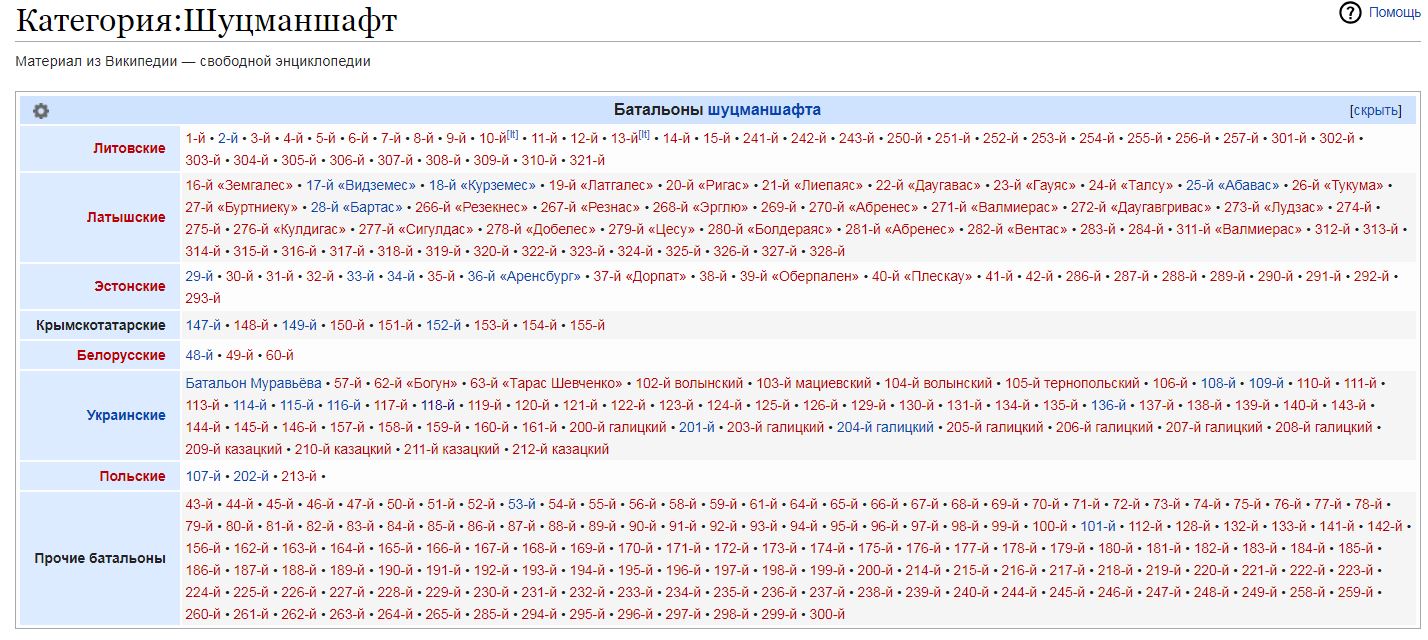Open 155-й battalion link

(587, 325)
